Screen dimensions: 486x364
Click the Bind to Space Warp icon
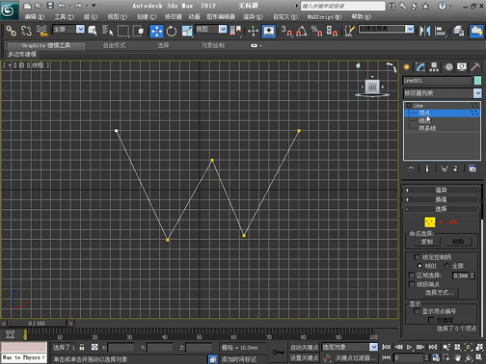point(42,31)
